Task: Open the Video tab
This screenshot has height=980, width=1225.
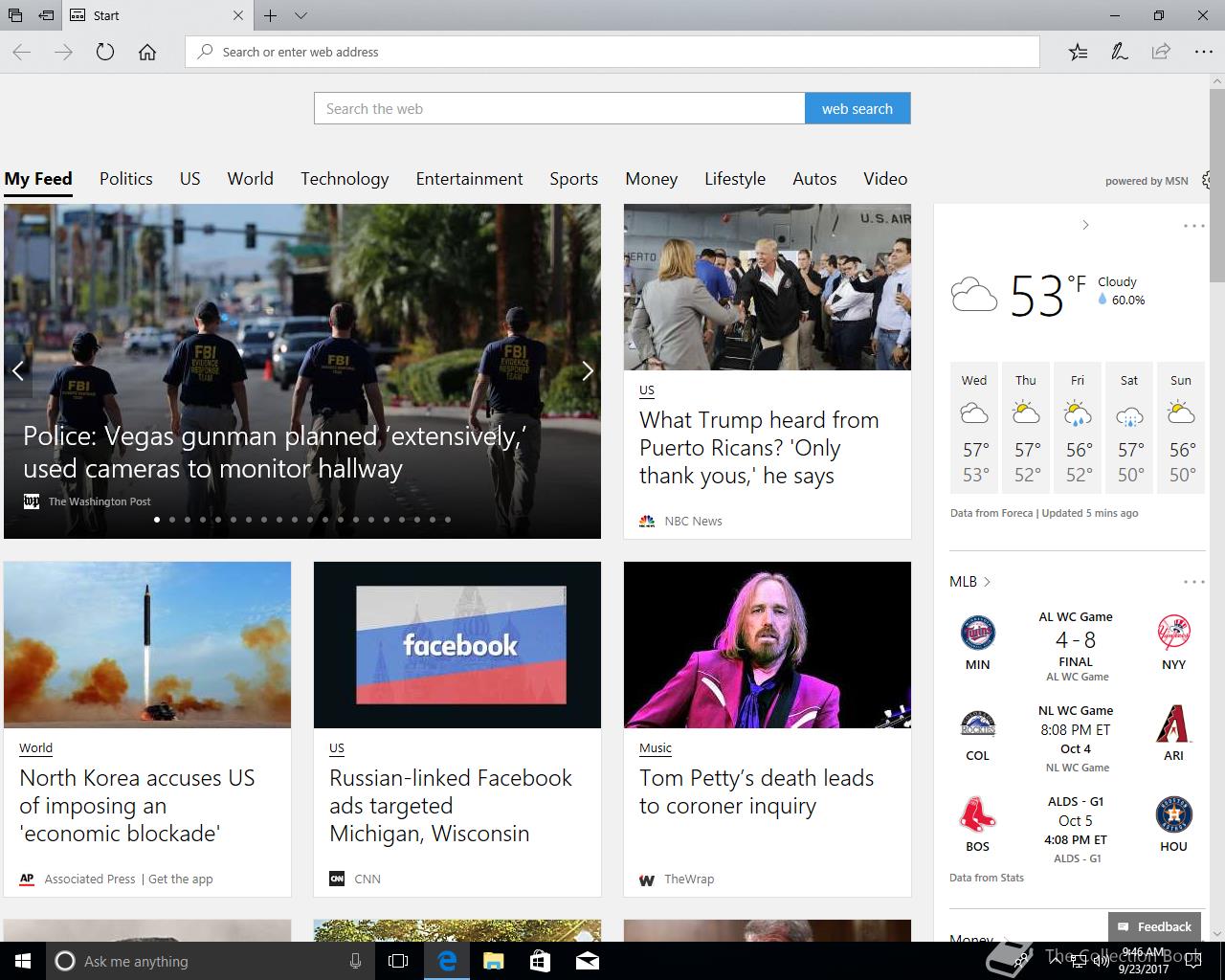Action: click(x=885, y=179)
